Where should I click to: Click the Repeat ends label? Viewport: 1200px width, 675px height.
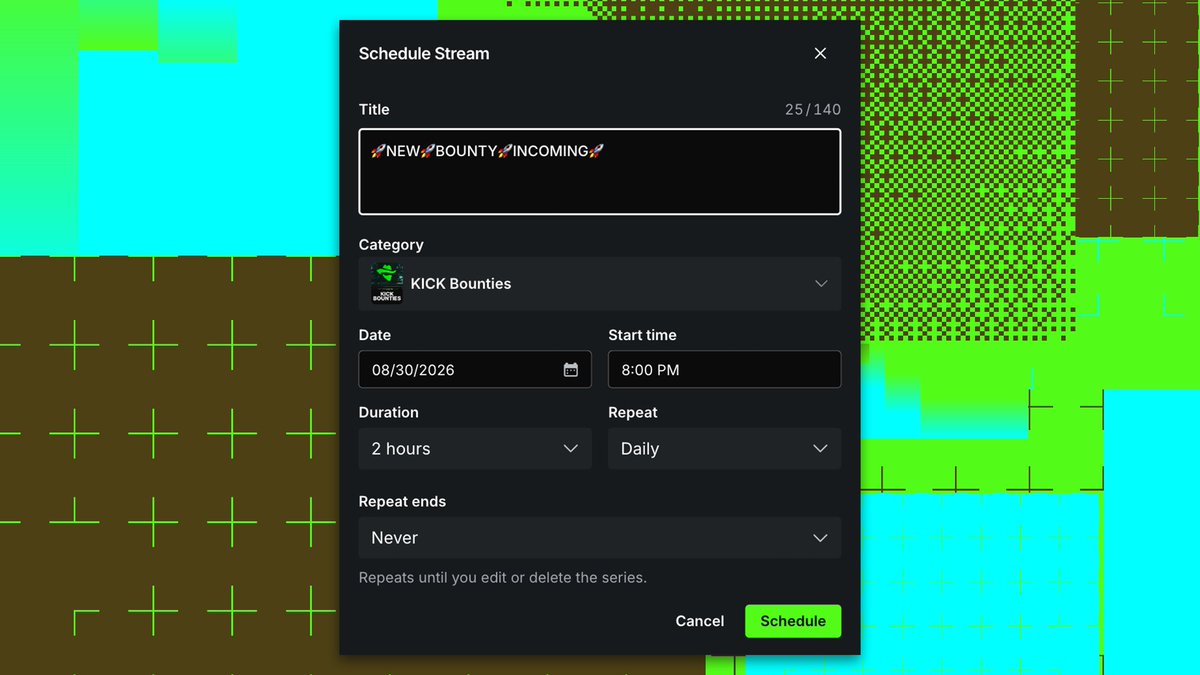[402, 502]
